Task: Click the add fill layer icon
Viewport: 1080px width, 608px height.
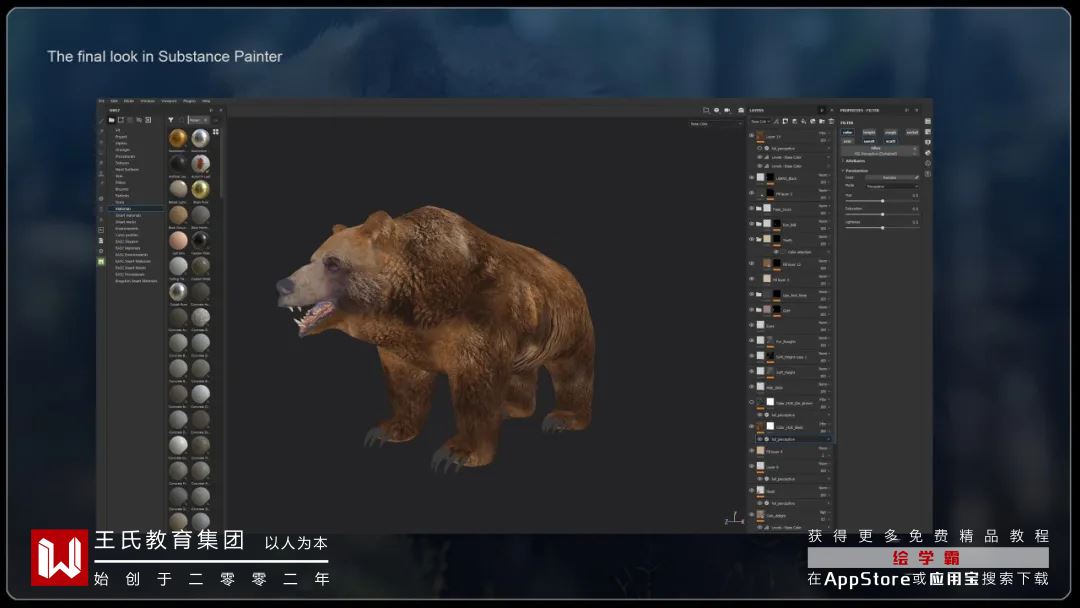Action: [804, 121]
